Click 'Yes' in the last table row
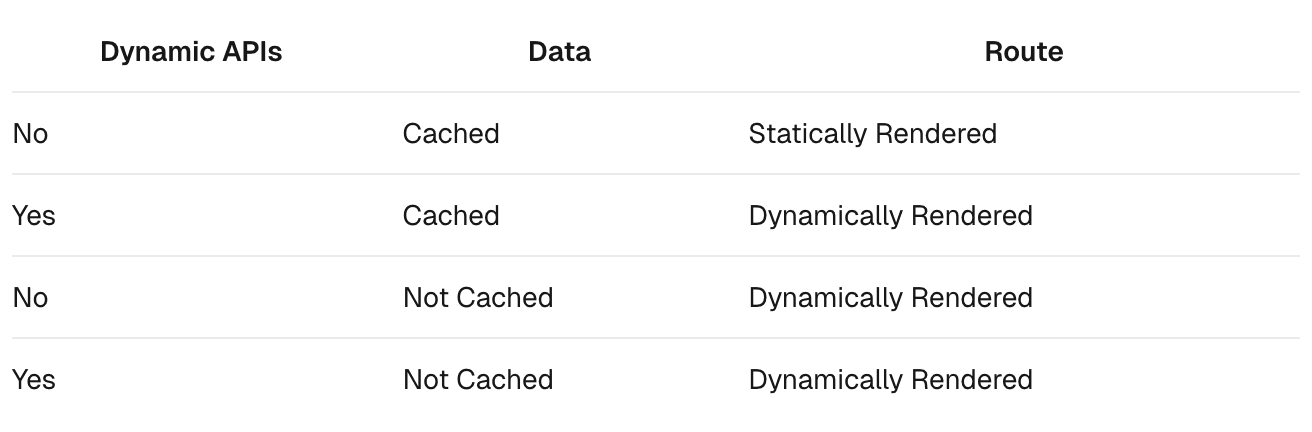Image resolution: width=1312 pixels, height=432 pixels. [x=33, y=380]
